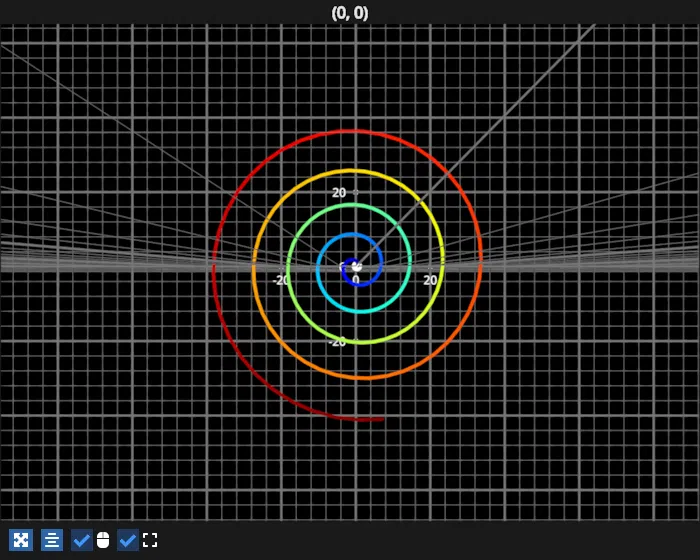The height and width of the screenshot is (560, 700).
Task: Click the "20" label on the horizontal axis
Action: tap(430, 280)
